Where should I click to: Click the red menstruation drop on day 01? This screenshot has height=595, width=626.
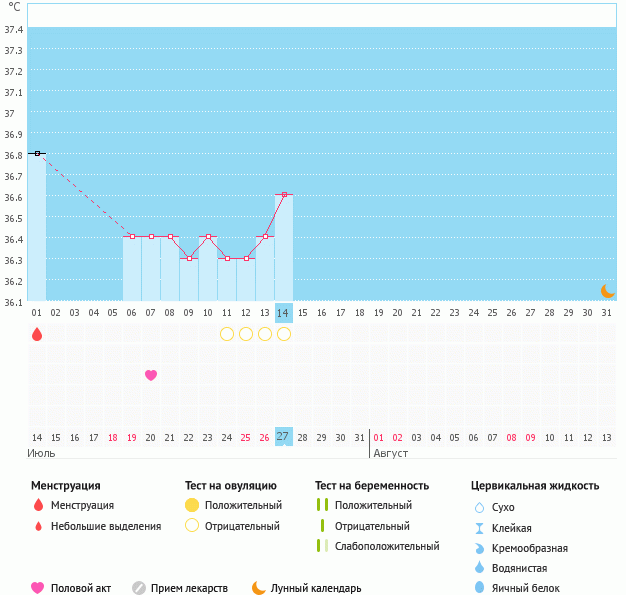(x=37, y=334)
